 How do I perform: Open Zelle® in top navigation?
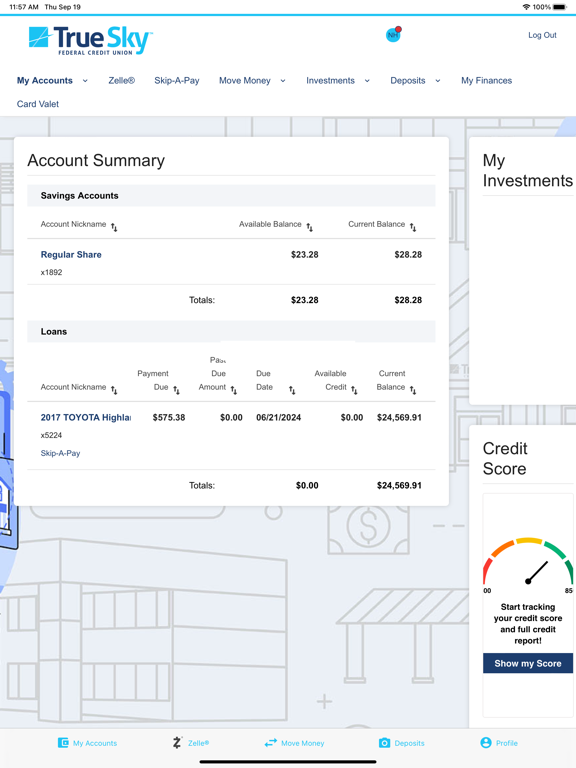(121, 80)
